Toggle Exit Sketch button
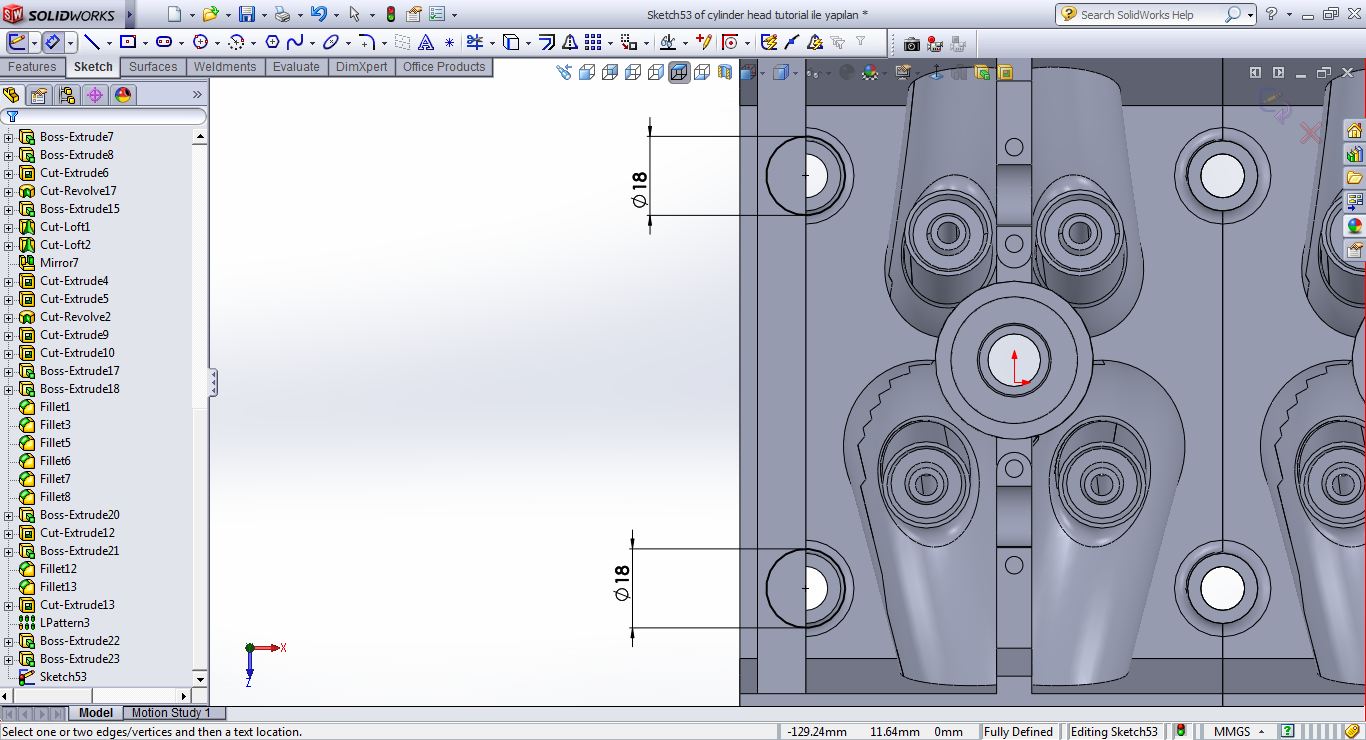Viewport: 1366px width, 740px height. tap(17, 43)
